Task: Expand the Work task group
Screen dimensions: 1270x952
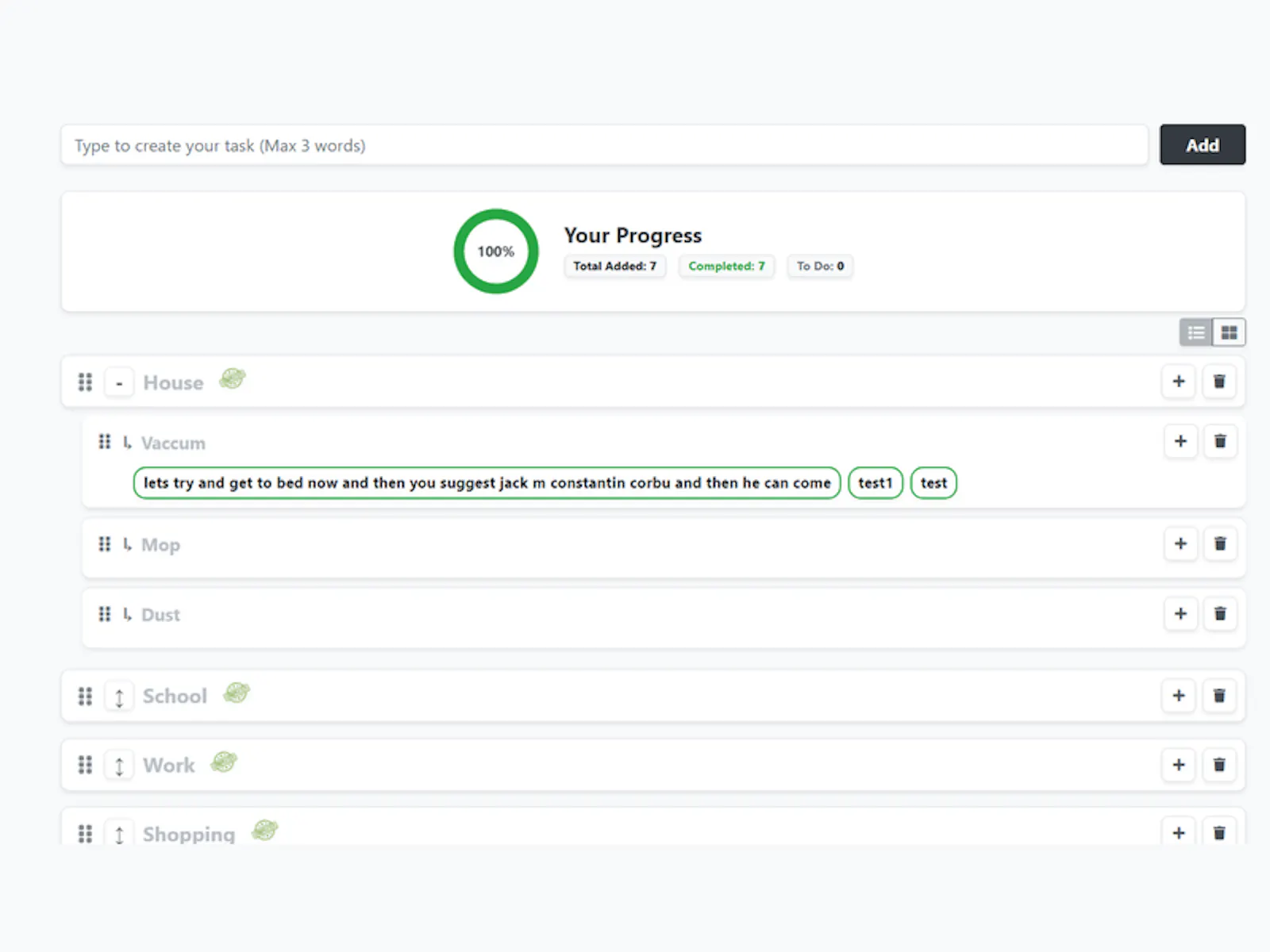Action: [x=119, y=766]
